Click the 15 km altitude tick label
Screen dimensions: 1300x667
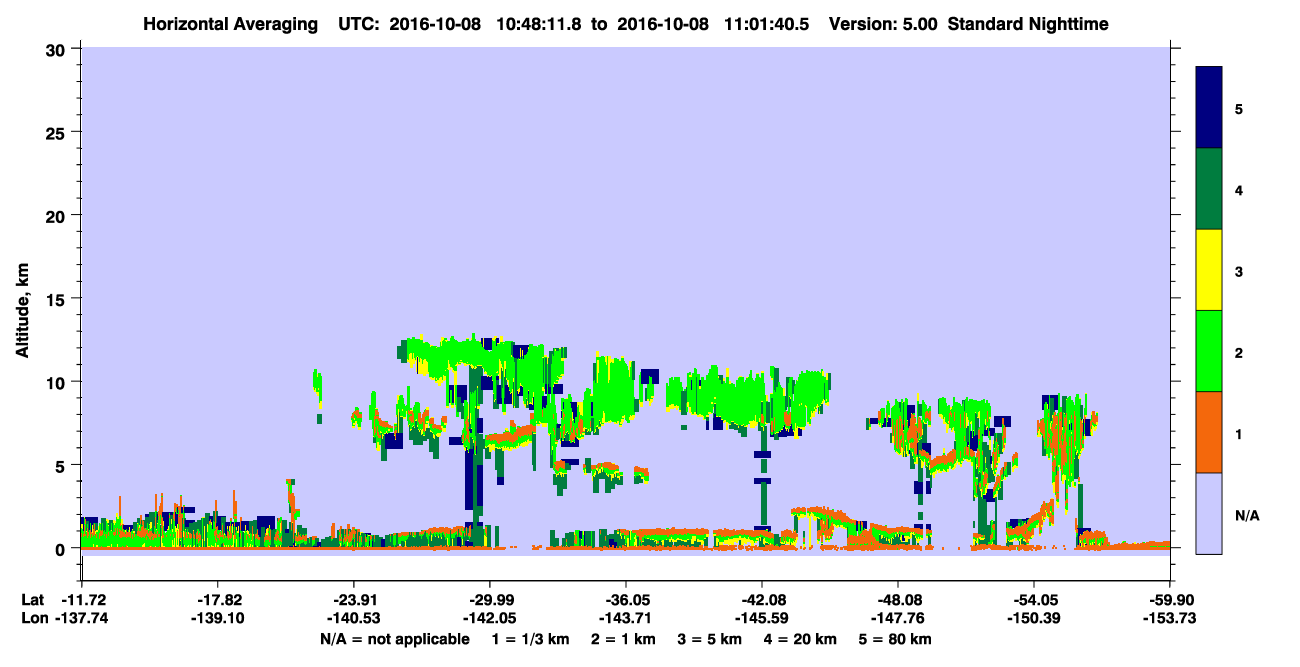click(56, 299)
